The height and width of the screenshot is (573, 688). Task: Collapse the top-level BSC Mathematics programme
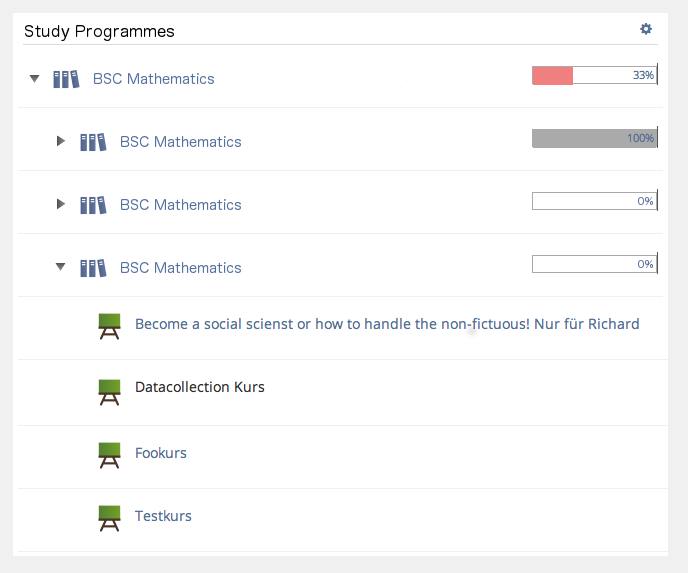pos(34,78)
